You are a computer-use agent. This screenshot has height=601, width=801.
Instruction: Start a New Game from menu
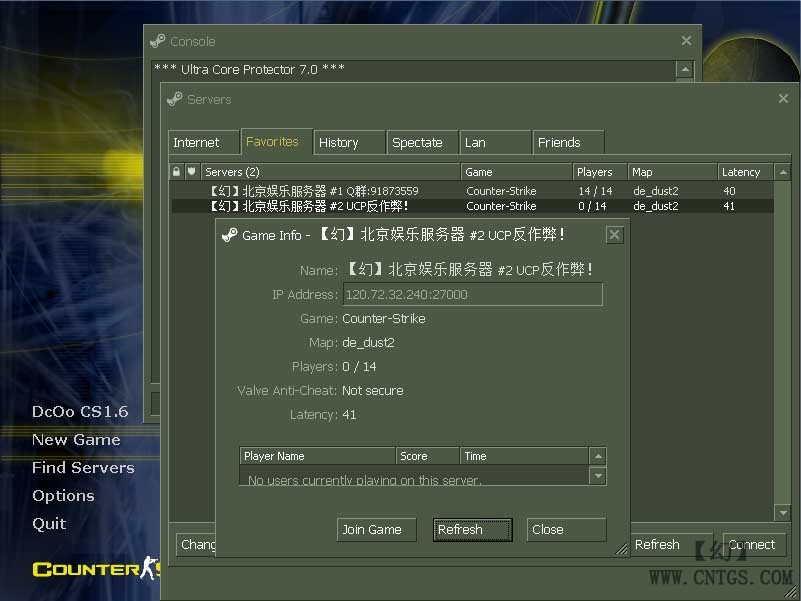point(76,440)
